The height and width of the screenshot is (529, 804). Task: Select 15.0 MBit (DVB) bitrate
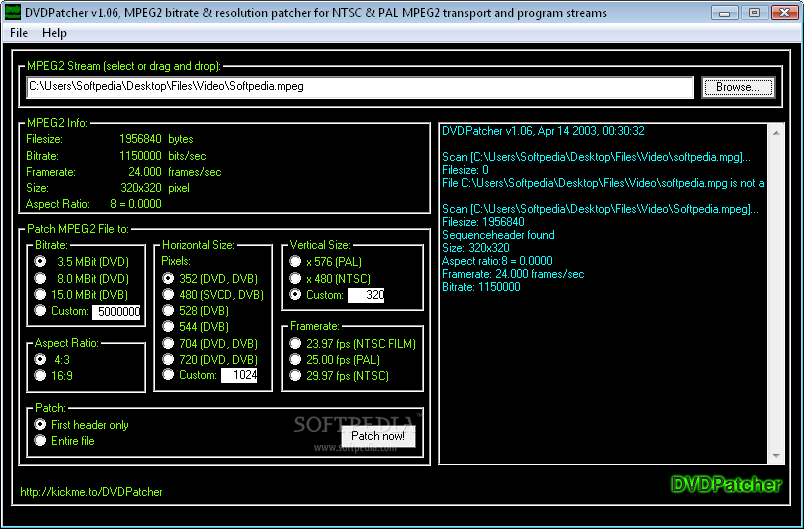tap(82, 295)
